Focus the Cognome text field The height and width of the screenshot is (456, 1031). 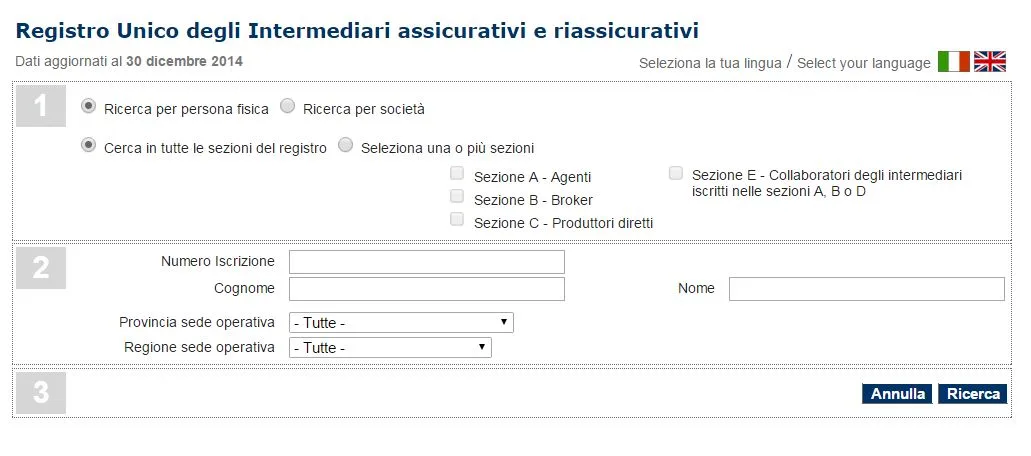(427, 289)
